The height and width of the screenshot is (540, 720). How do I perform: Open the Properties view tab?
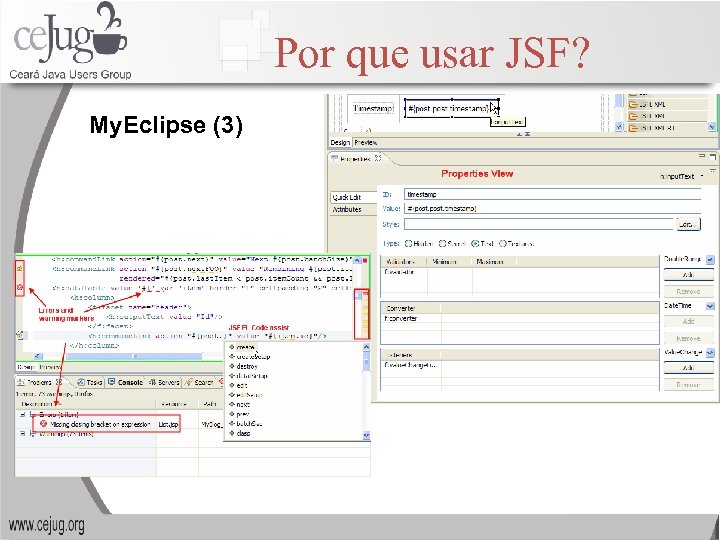(357, 158)
